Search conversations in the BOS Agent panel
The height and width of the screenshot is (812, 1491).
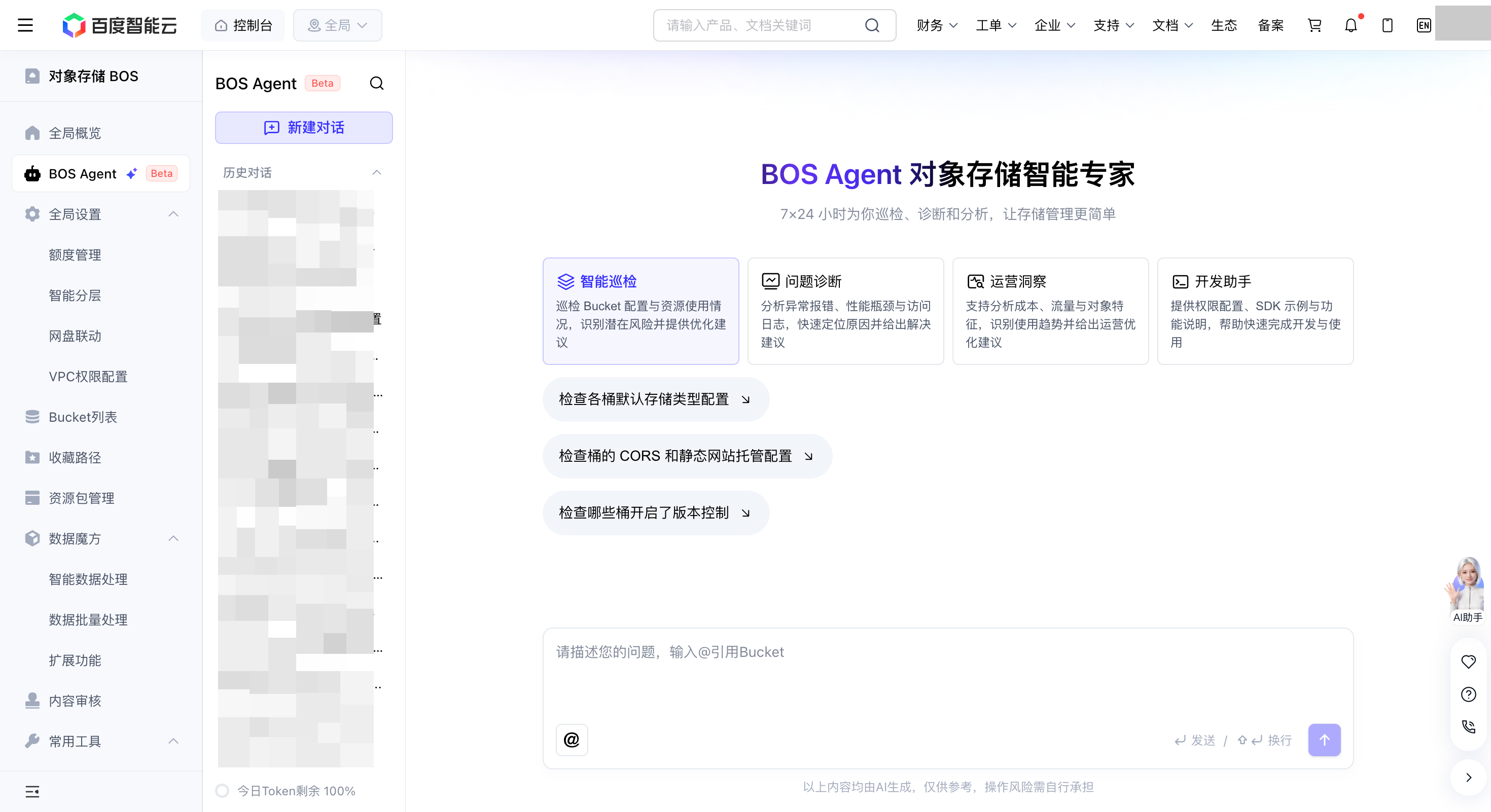tap(377, 83)
